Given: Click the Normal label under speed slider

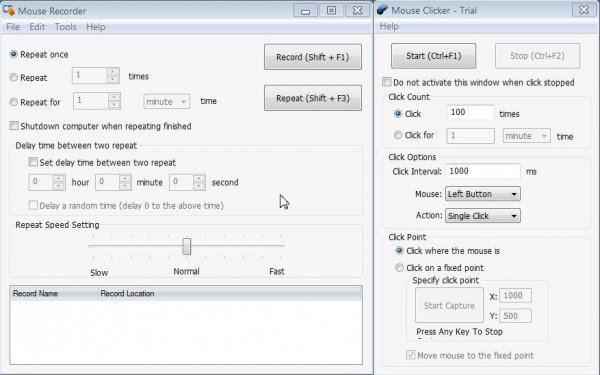Looking at the screenshot, I should 186,271.
